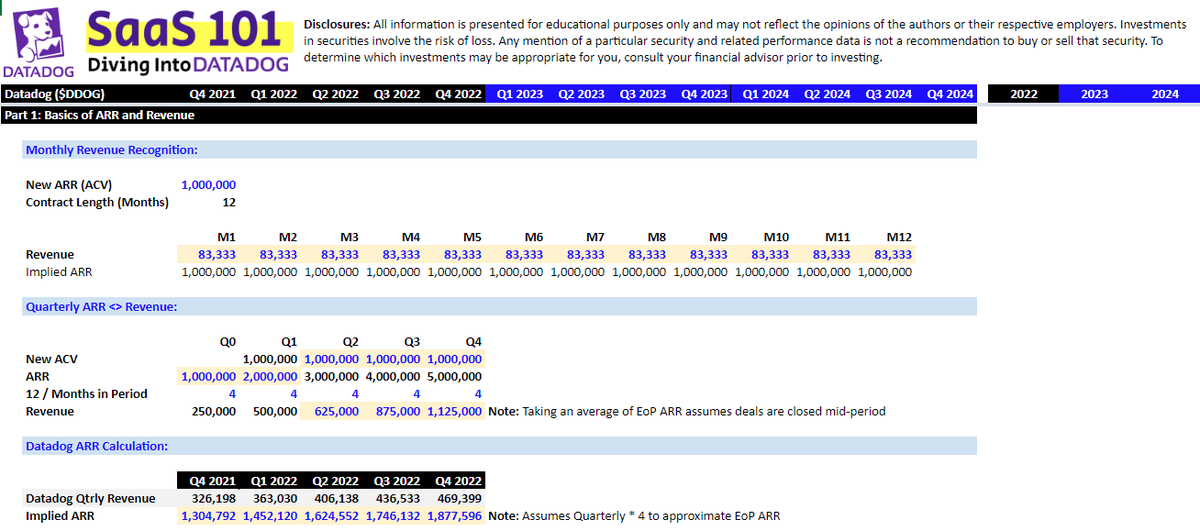This screenshot has height=531, width=1200.
Task: Click the implied ARR 1,877,596
Action: (x=454, y=516)
